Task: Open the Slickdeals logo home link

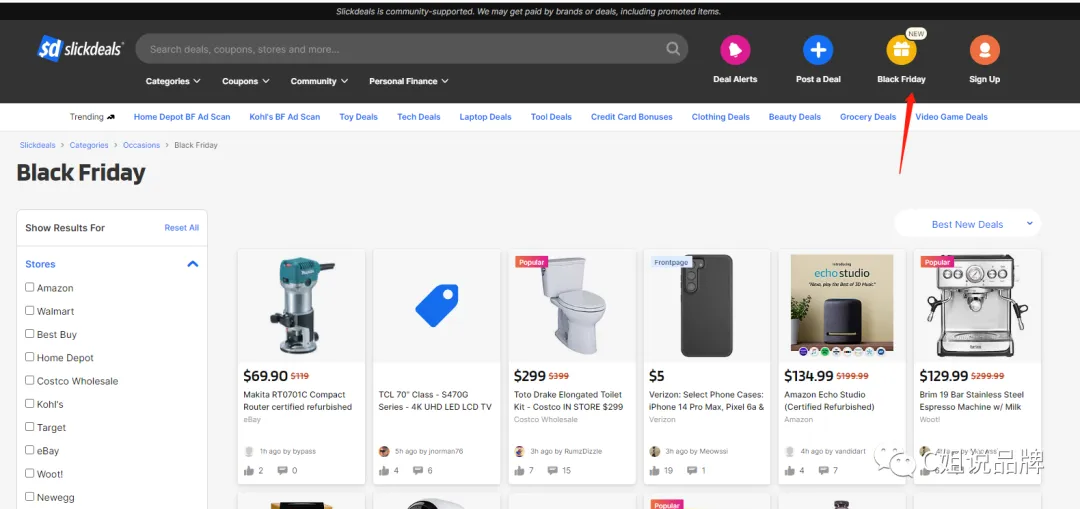Action: [81, 49]
